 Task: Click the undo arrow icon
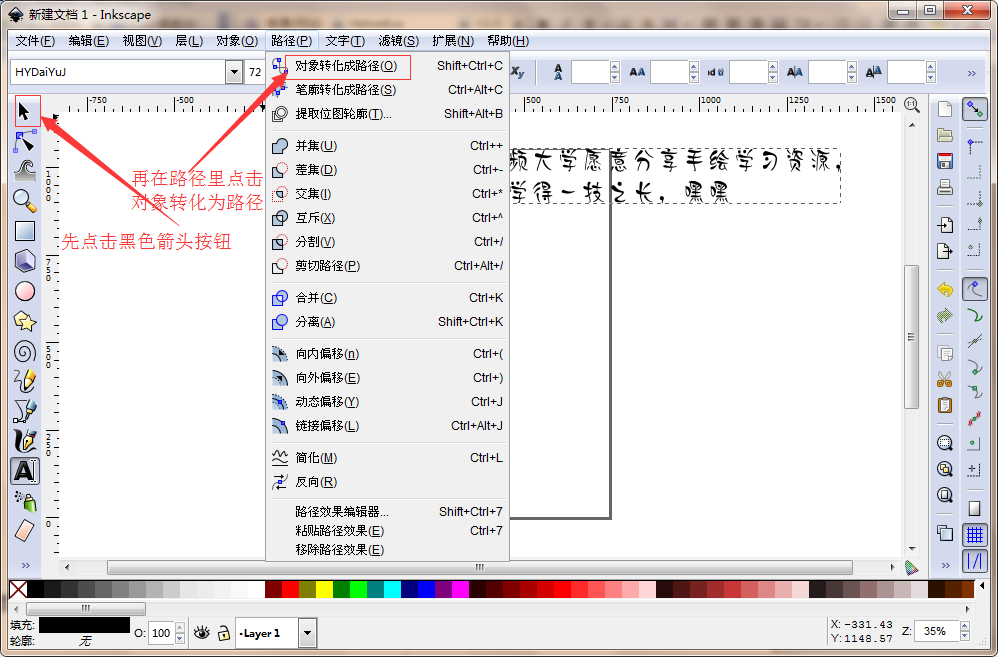pyautogui.click(x=944, y=289)
